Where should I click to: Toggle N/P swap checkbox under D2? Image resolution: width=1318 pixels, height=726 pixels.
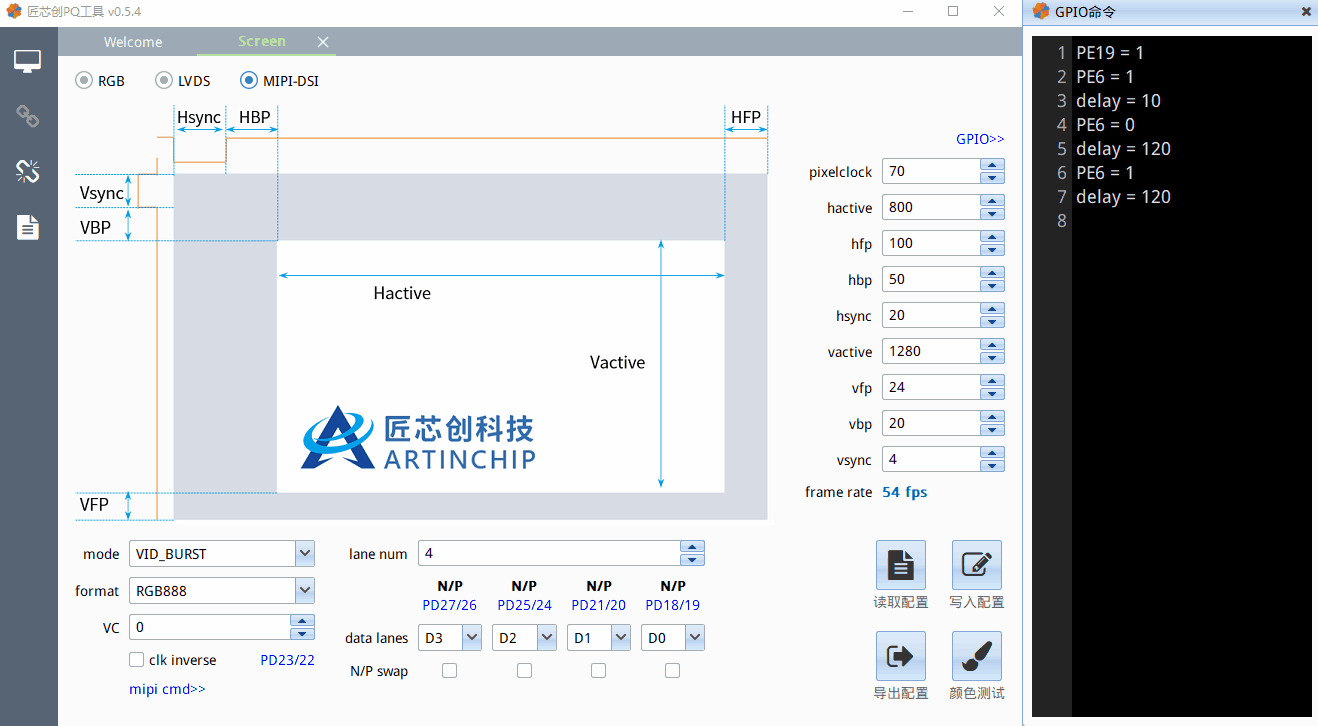pos(524,671)
